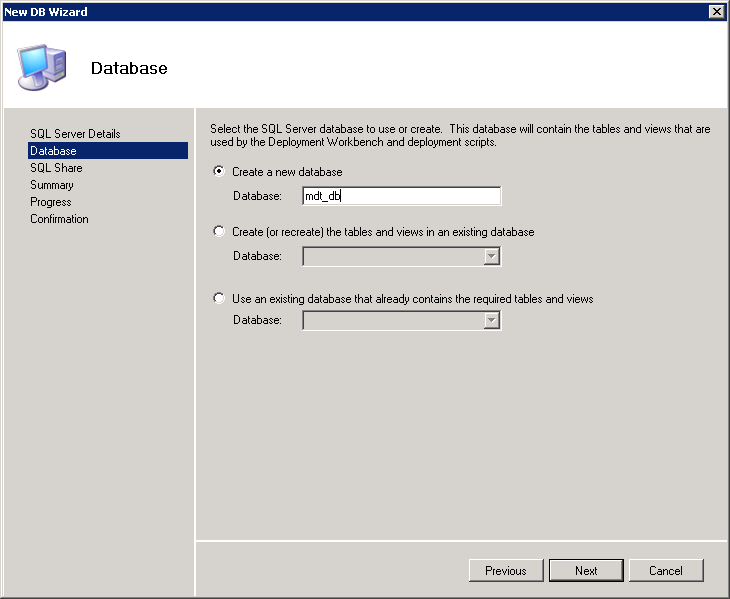Image resolution: width=730 pixels, height=599 pixels.
Task: Click the mdt_db database name text field
Action: [x=401, y=197]
